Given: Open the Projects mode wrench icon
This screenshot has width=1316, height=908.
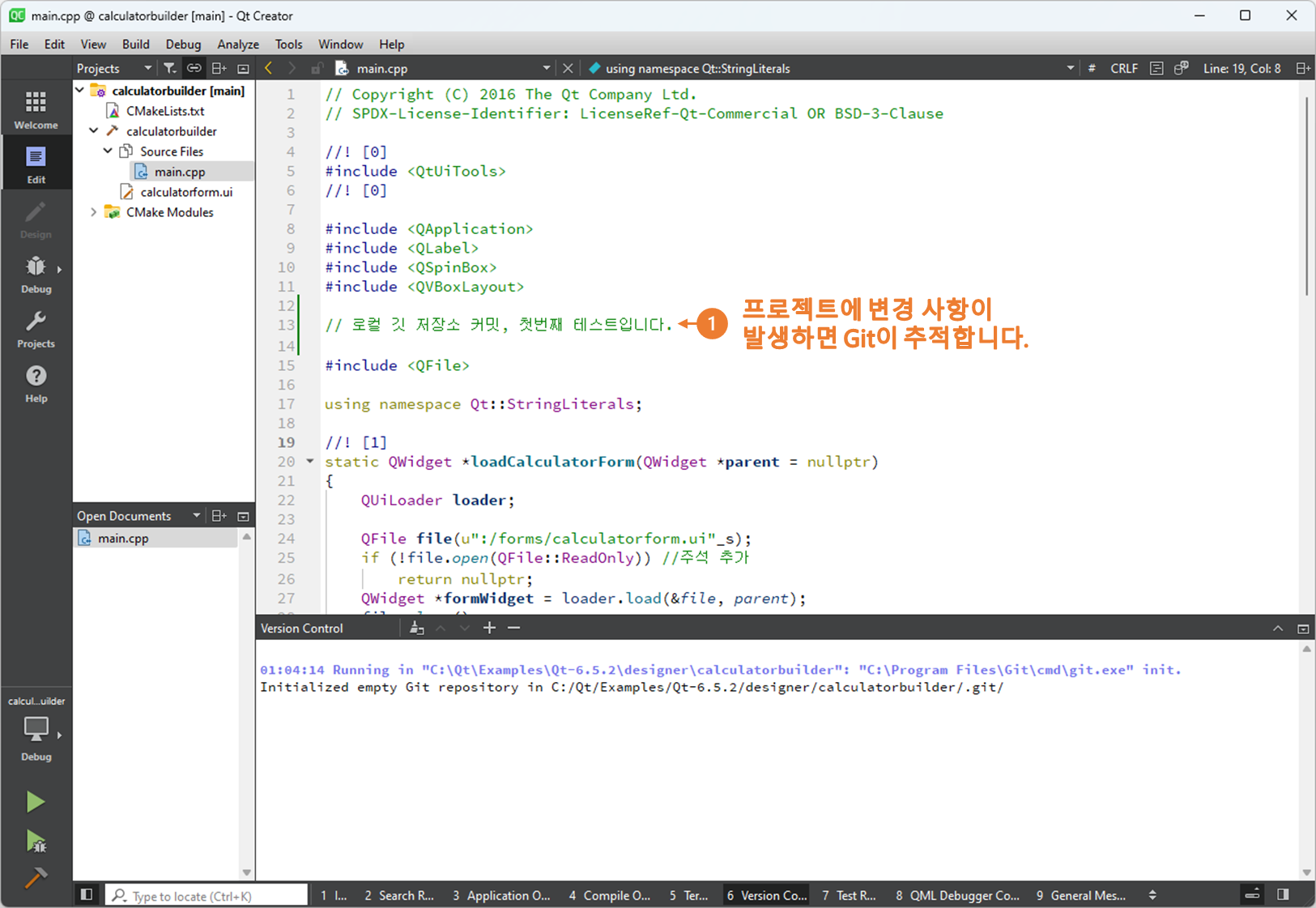Looking at the screenshot, I should tap(36, 328).
